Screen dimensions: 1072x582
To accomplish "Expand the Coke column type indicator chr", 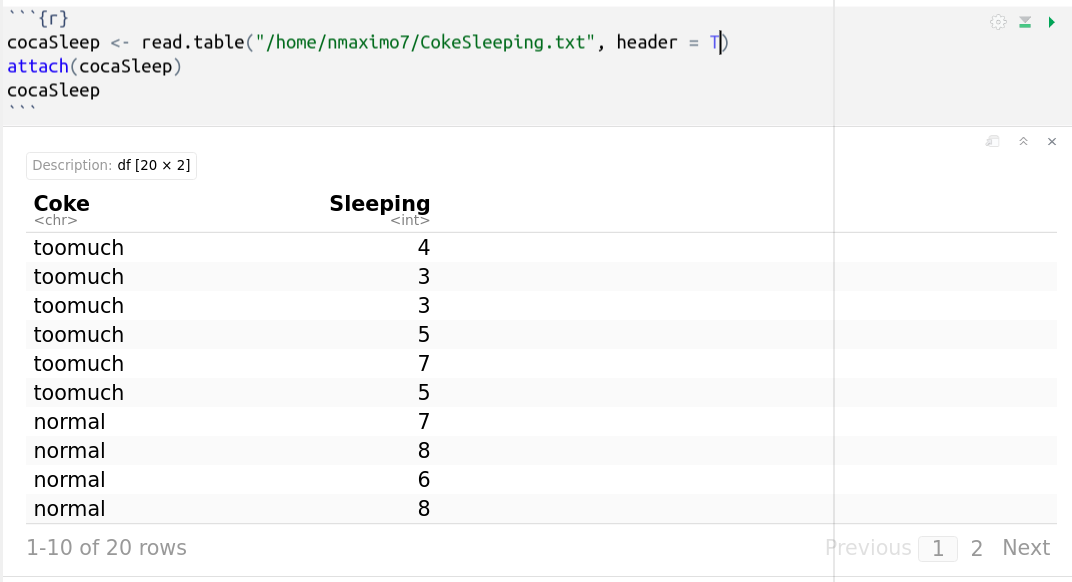I will 55,220.
